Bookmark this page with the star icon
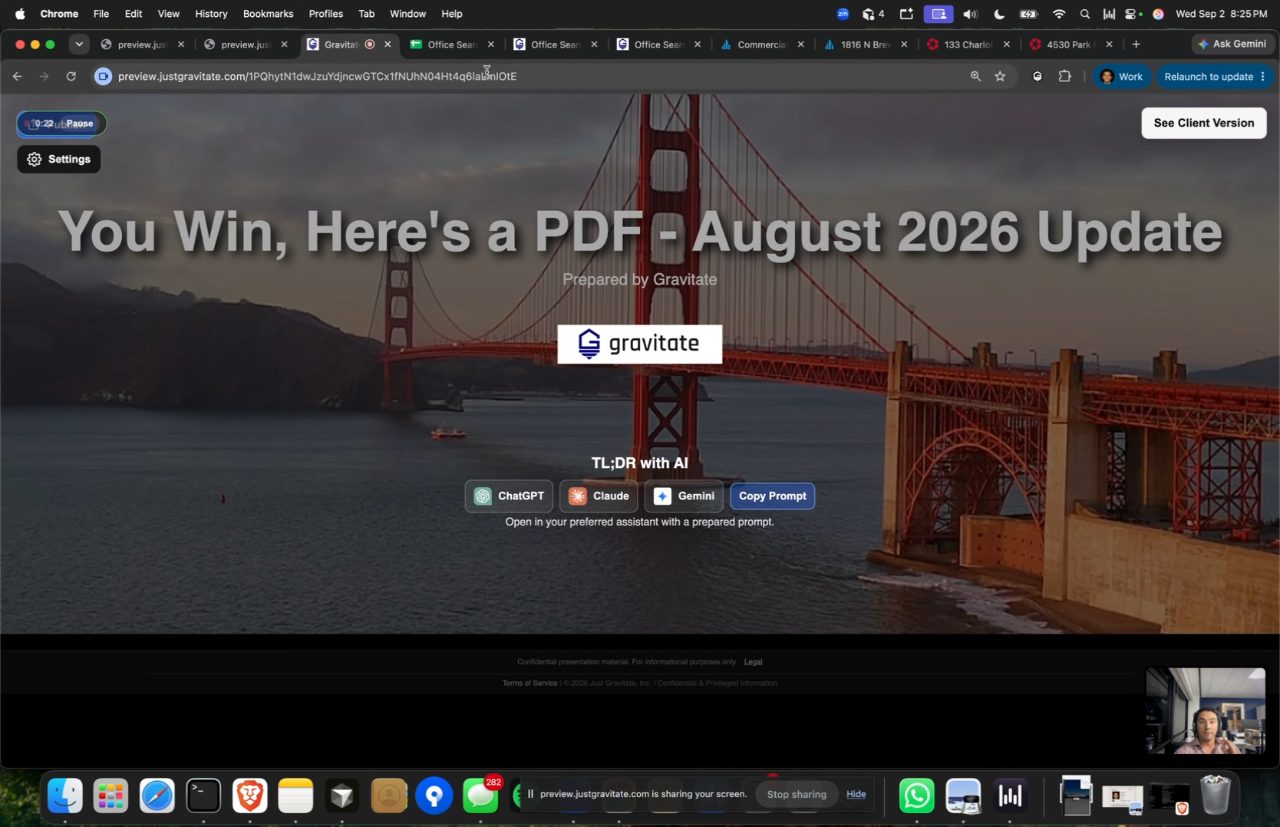This screenshot has height=827, width=1280. pos(1000,76)
